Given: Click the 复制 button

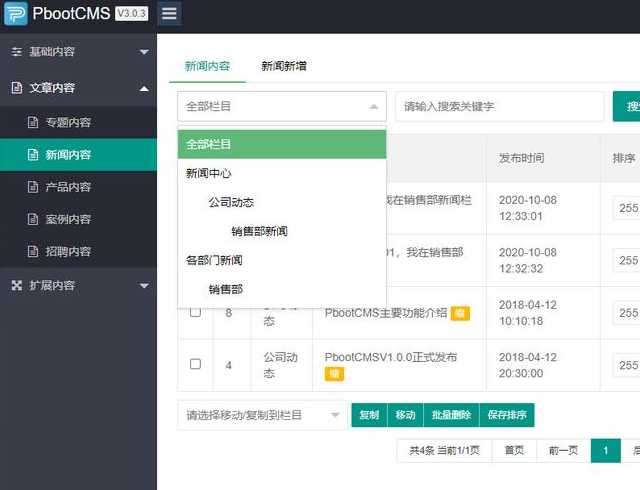Looking at the screenshot, I should tap(369, 415).
